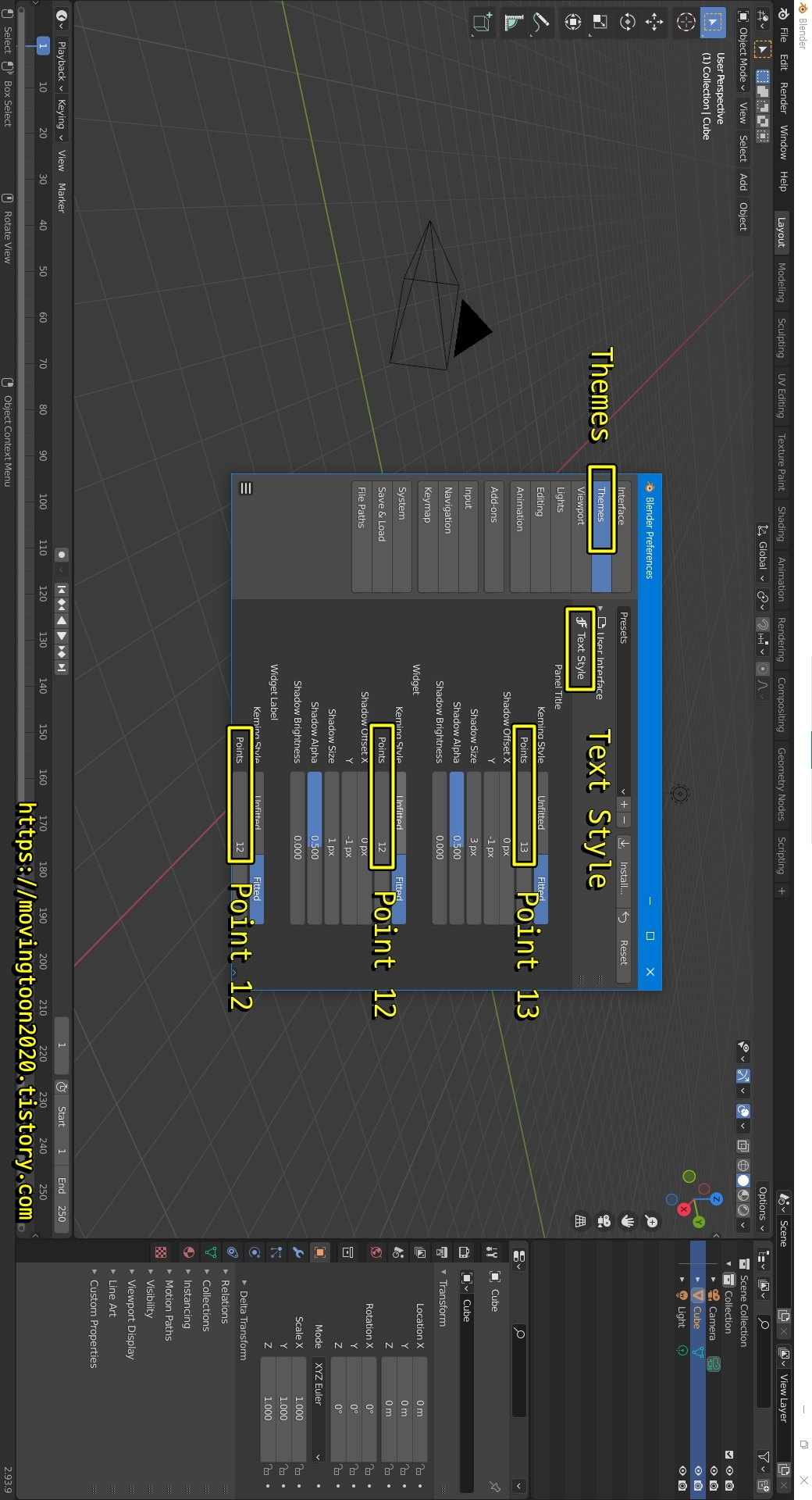This screenshot has width=812, height=1500.
Task: Select the 3D Cursor tool
Action: (x=686, y=22)
